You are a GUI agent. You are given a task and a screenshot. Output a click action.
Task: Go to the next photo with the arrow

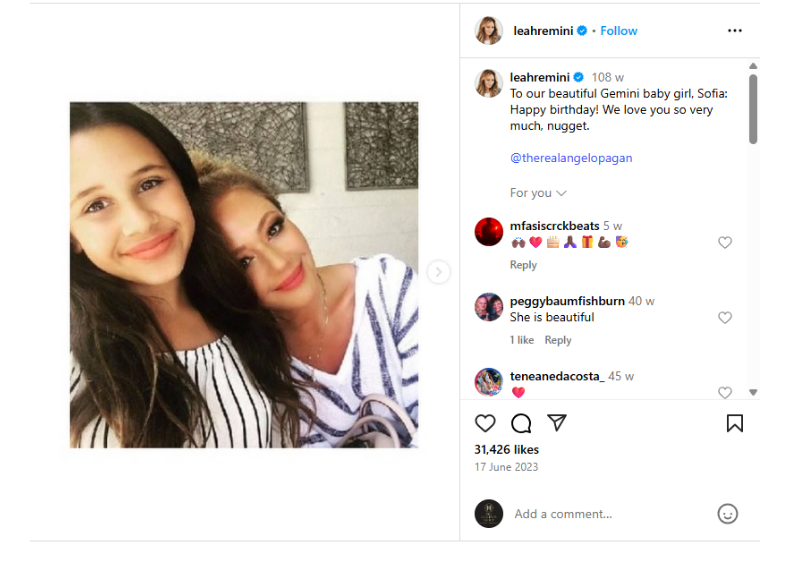(439, 272)
